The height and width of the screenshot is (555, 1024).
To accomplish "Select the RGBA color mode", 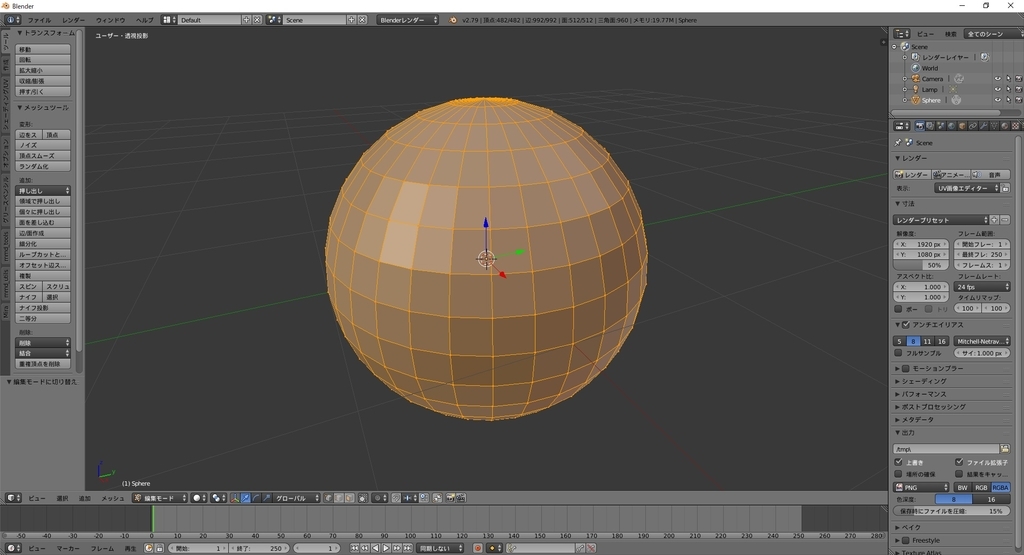I will click(1000, 487).
